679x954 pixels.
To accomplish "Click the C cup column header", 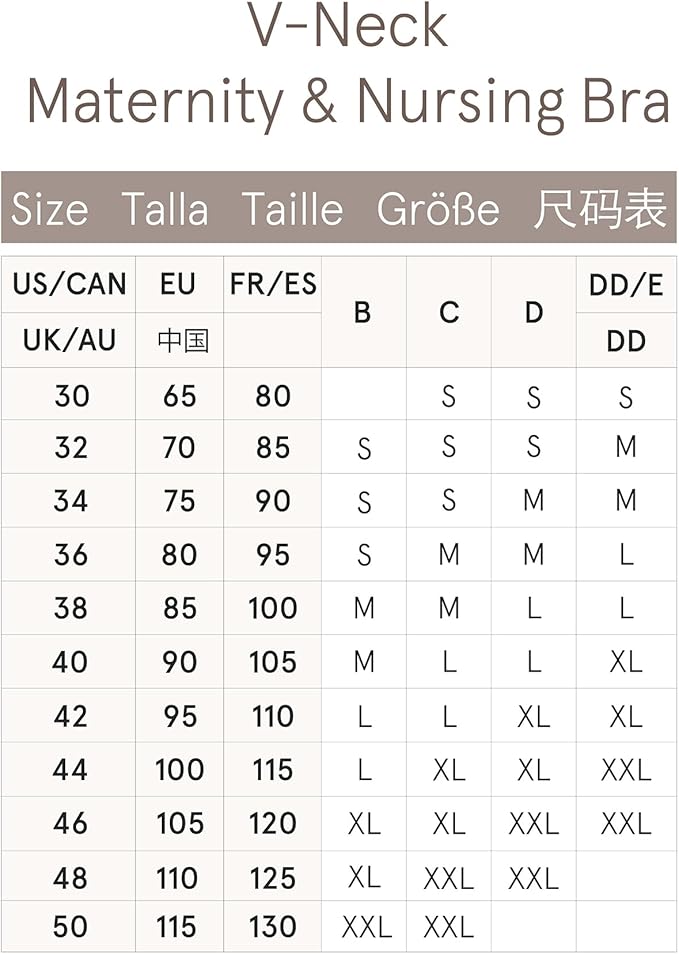I will (449, 312).
